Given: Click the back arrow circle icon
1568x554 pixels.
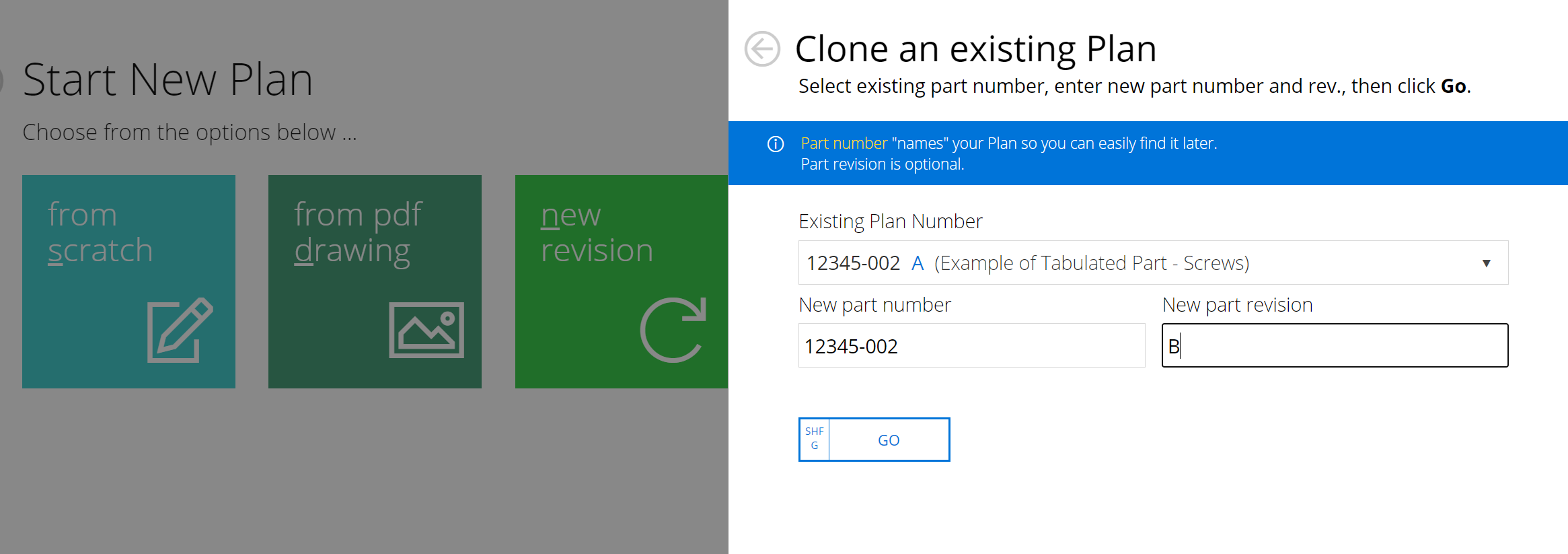Looking at the screenshot, I should pos(762,49).
